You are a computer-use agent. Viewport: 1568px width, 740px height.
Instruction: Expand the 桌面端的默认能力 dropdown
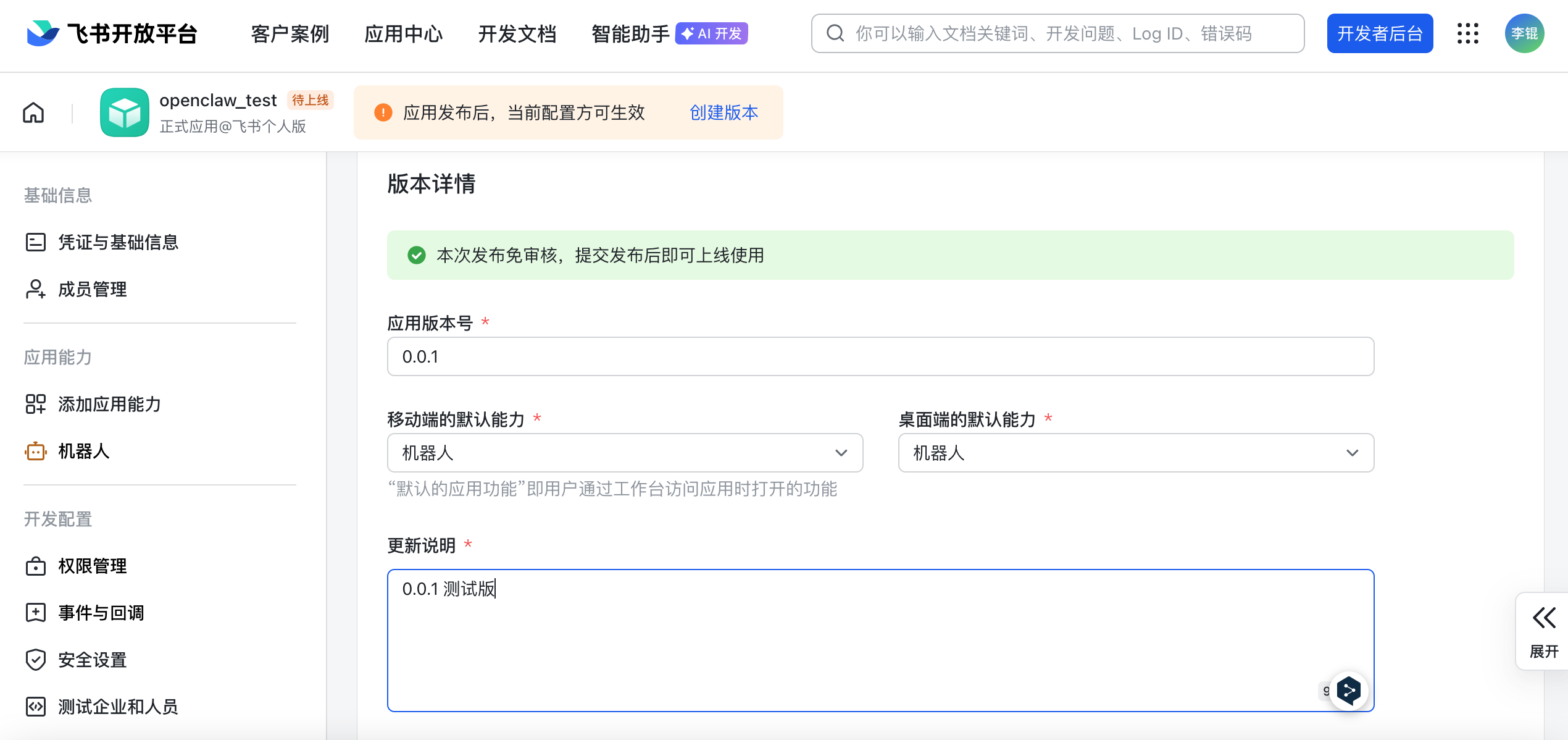click(x=1135, y=453)
